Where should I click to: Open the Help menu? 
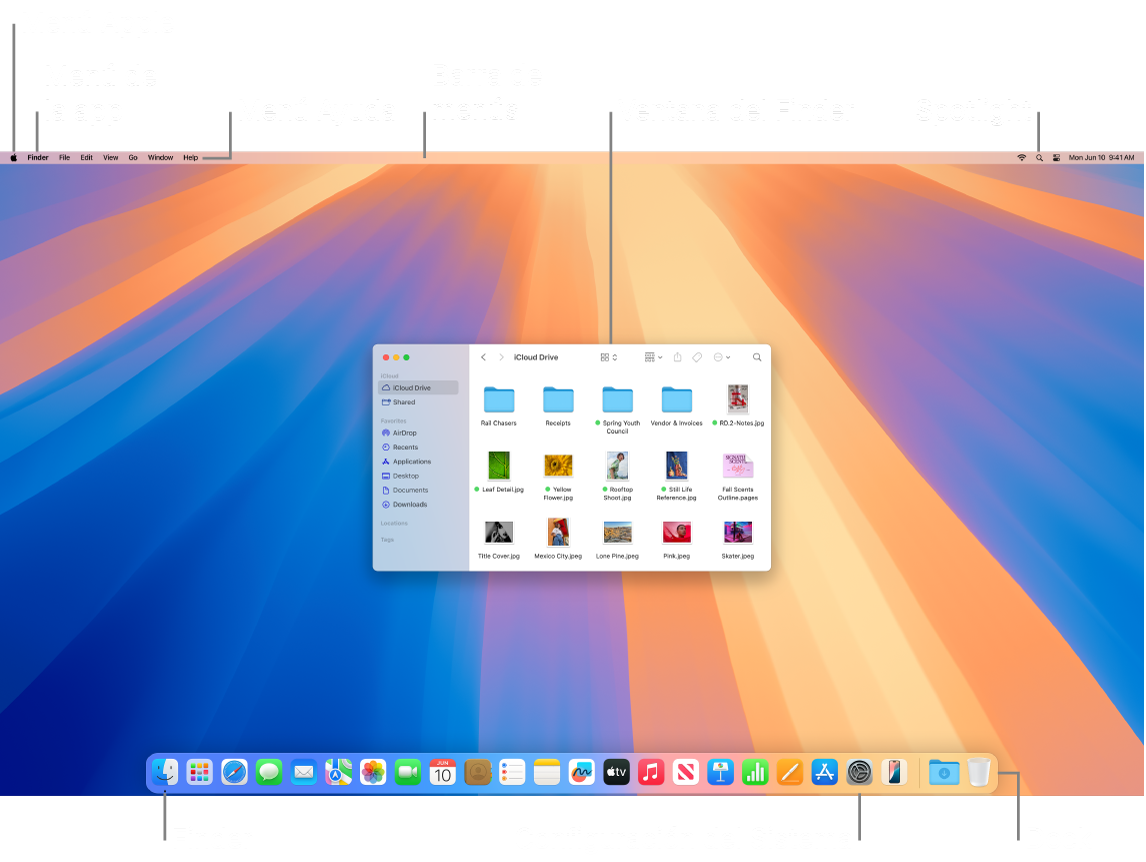pyautogui.click(x=190, y=157)
